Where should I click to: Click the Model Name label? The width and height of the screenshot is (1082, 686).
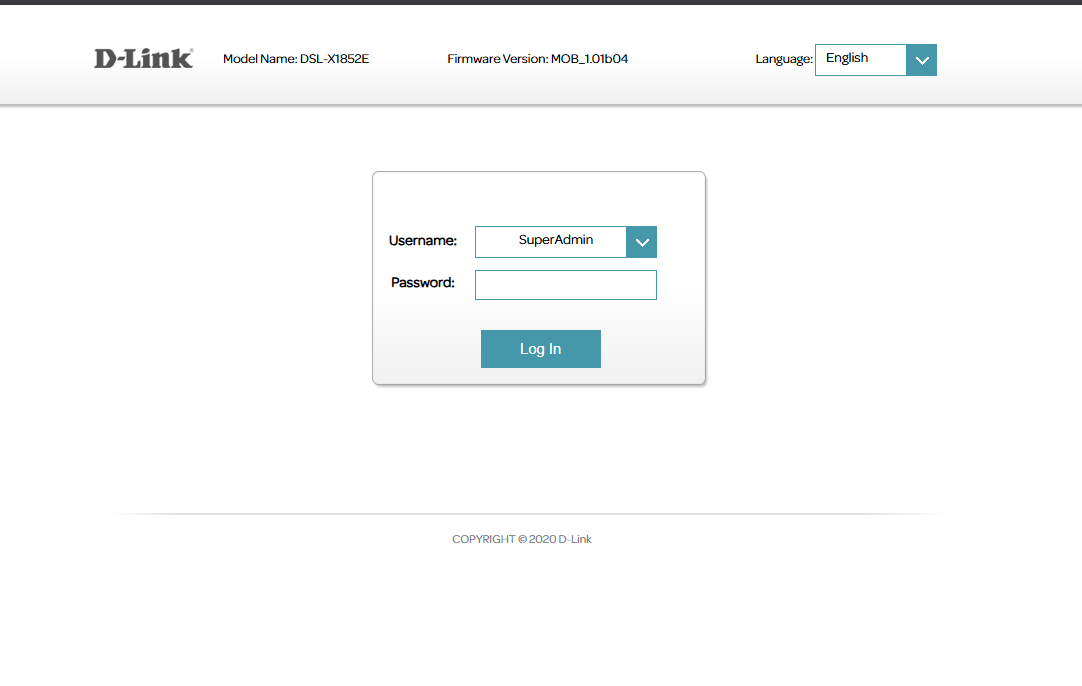click(x=260, y=59)
